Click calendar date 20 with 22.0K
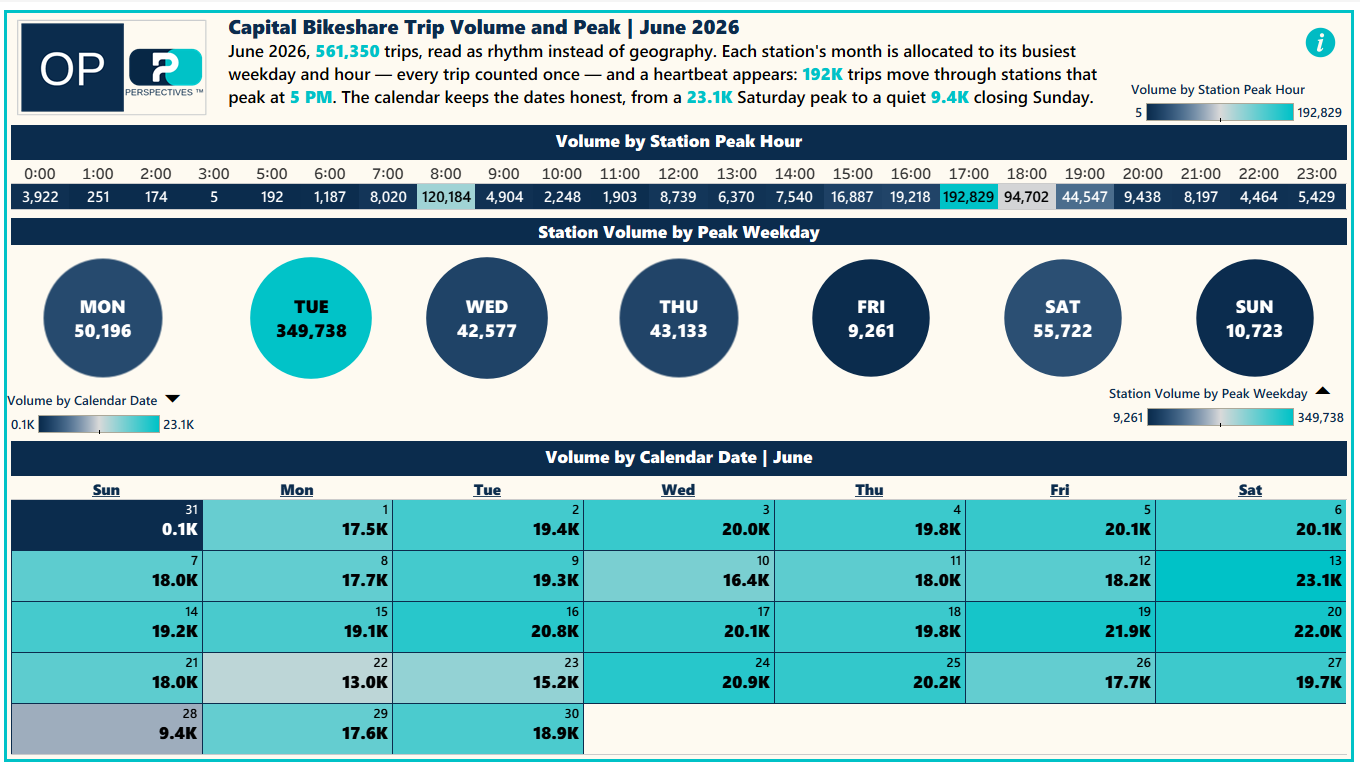 [1252, 626]
